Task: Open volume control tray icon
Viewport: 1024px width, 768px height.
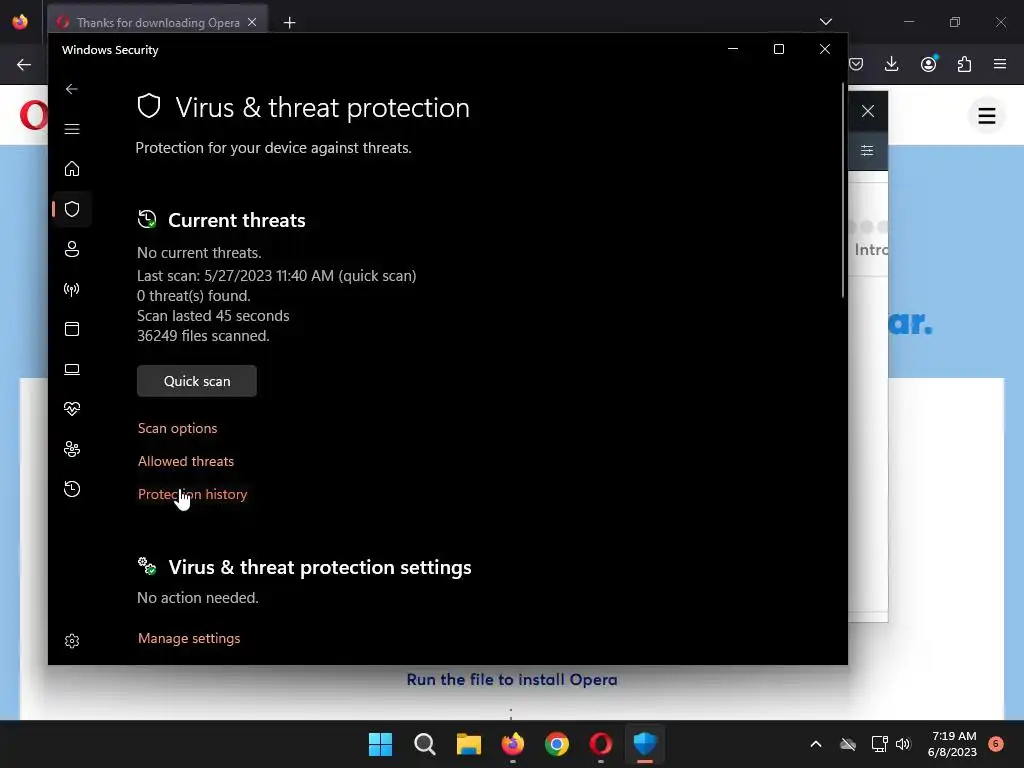Action: (x=903, y=744)
